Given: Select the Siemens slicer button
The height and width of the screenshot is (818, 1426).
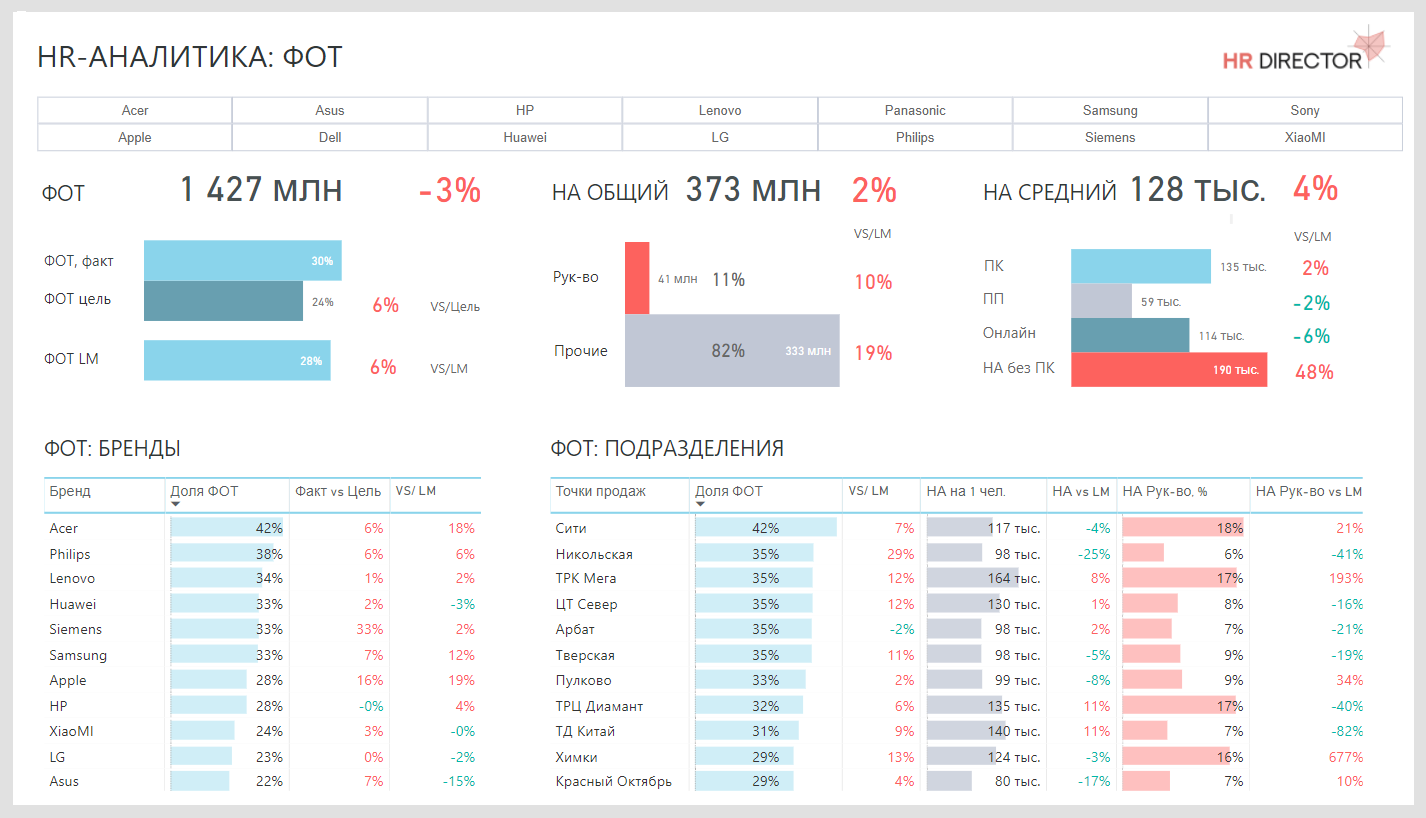Looking at the screenshot, I should 1110,137.
